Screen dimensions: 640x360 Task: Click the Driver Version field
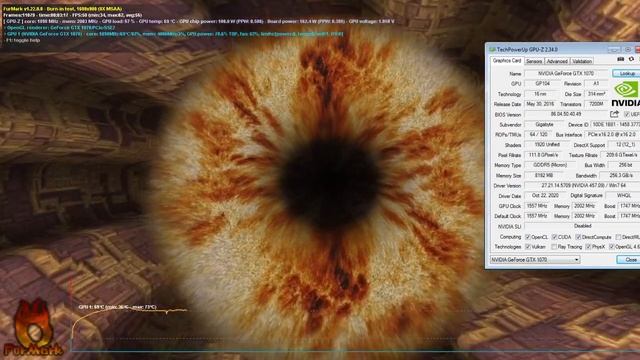click(x=582, y=186)
